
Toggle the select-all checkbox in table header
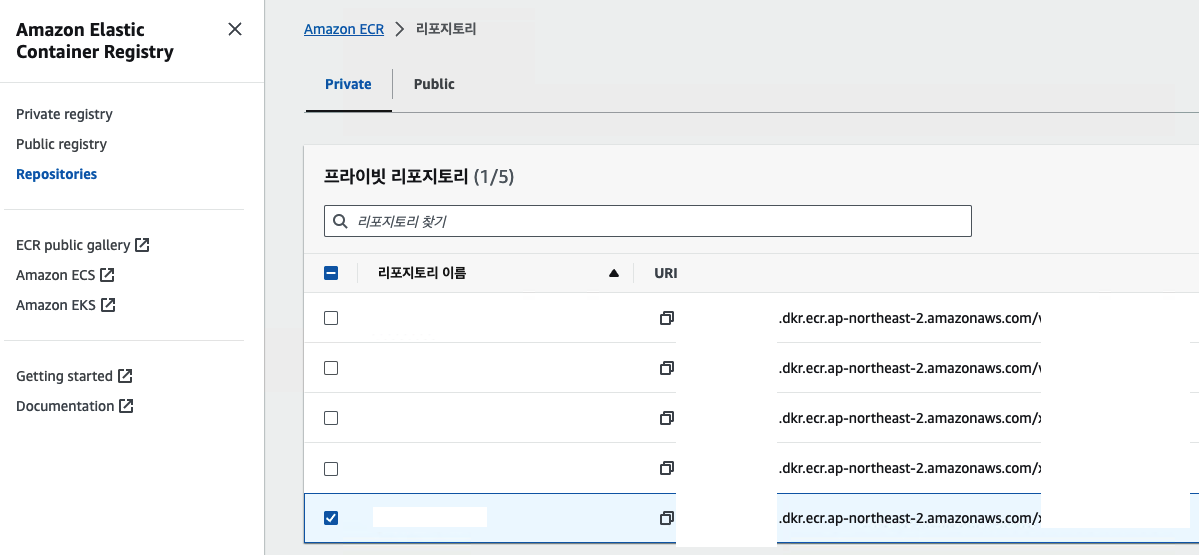(x=331, y=273)
